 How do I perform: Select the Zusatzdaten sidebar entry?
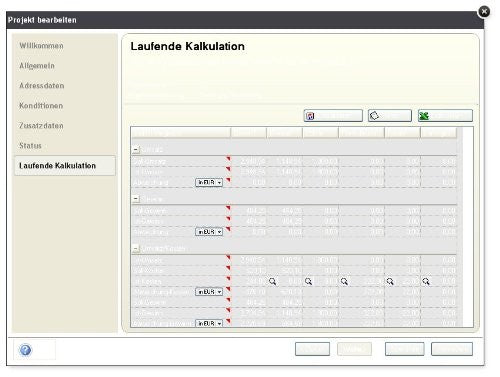(x=41, y=126)
